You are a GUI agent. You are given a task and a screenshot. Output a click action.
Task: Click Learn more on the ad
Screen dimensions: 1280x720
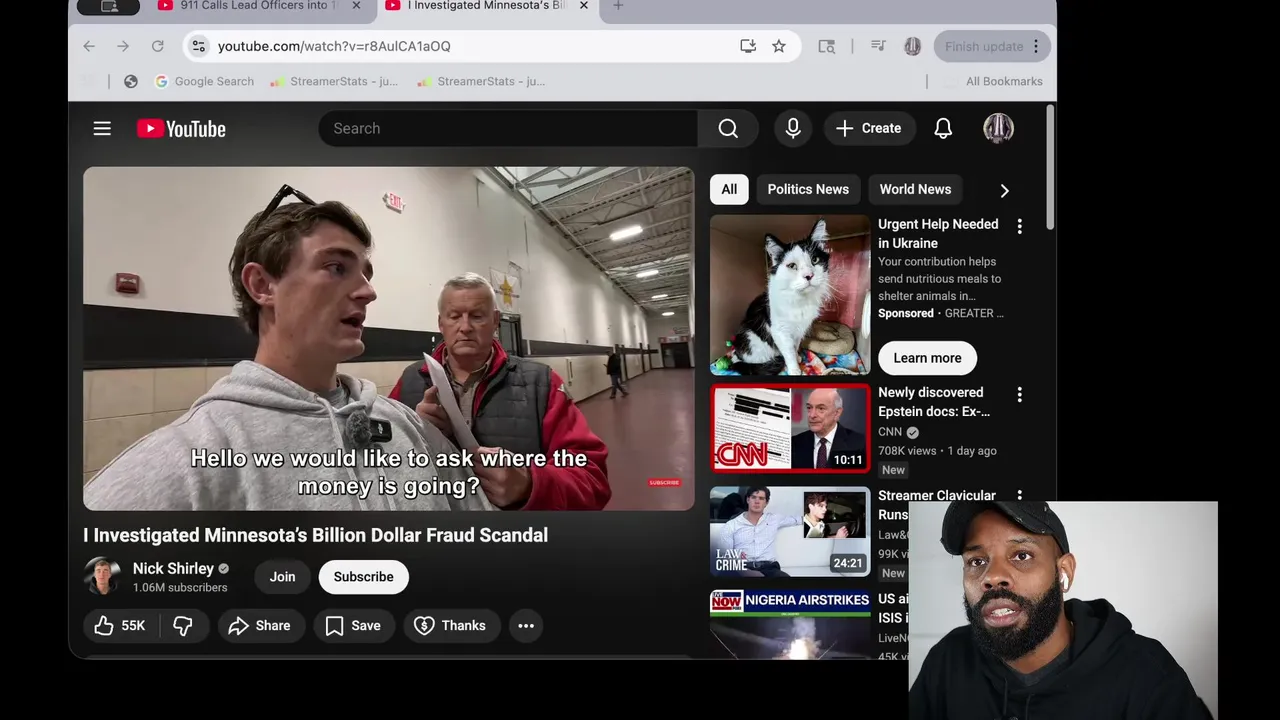(927, 357)
